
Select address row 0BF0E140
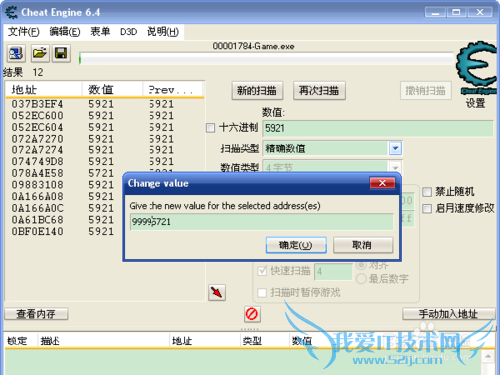37,231
